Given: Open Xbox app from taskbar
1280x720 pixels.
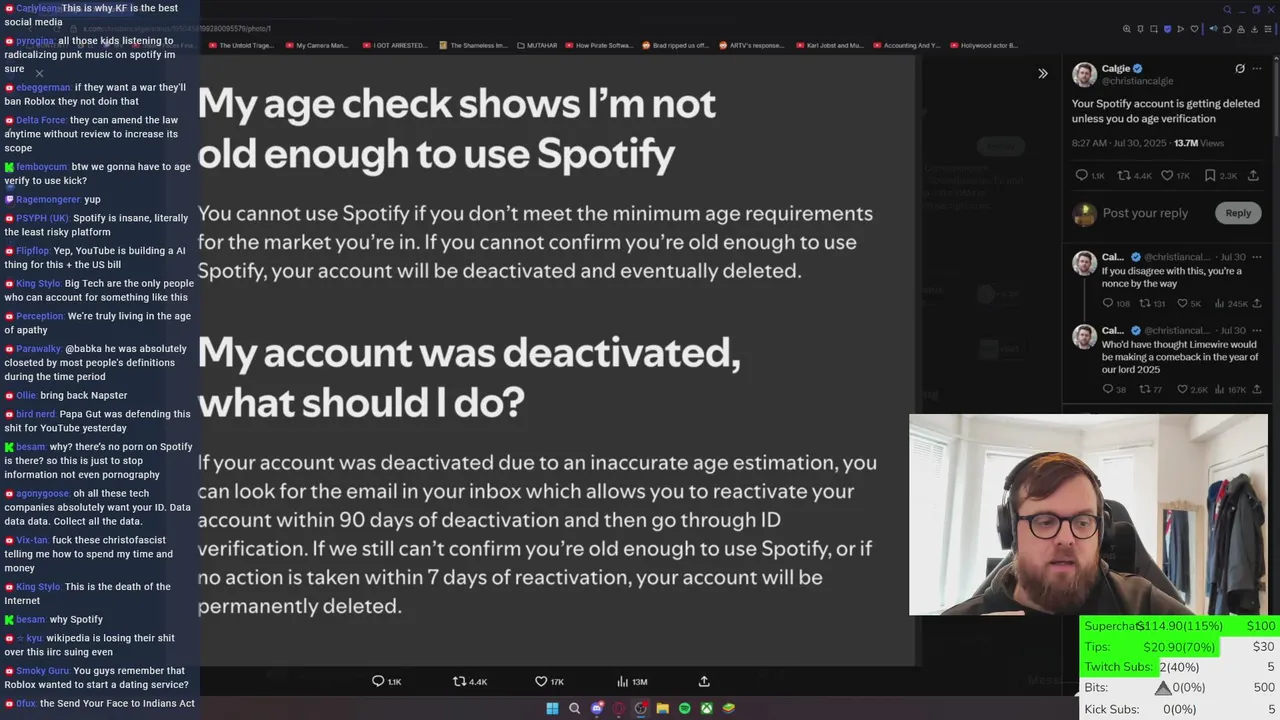Looking at the screenshot, I should tap(707, 708).
